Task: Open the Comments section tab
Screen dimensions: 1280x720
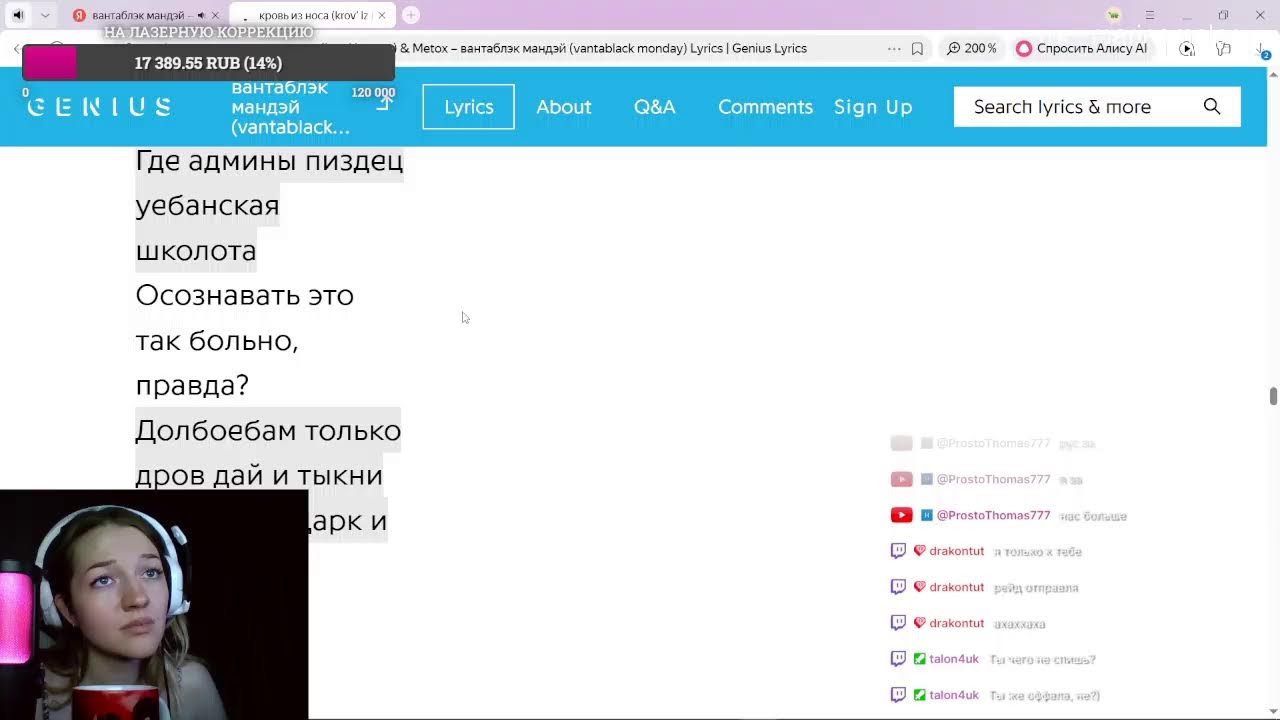Action: (x=765, y=107)
